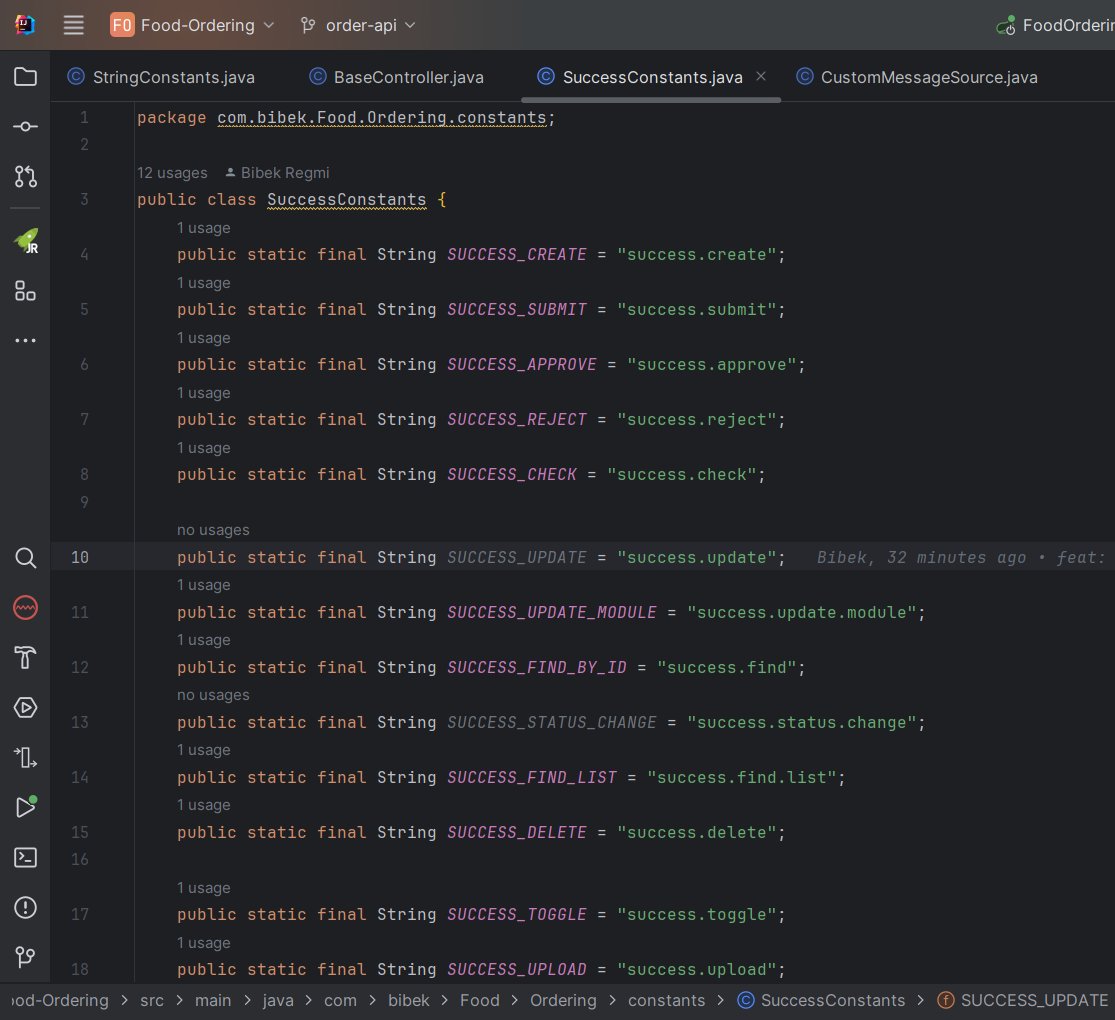Open the main hamburger menu
The width and height of the screenshot is (1115, 1020).
[73, 25]
